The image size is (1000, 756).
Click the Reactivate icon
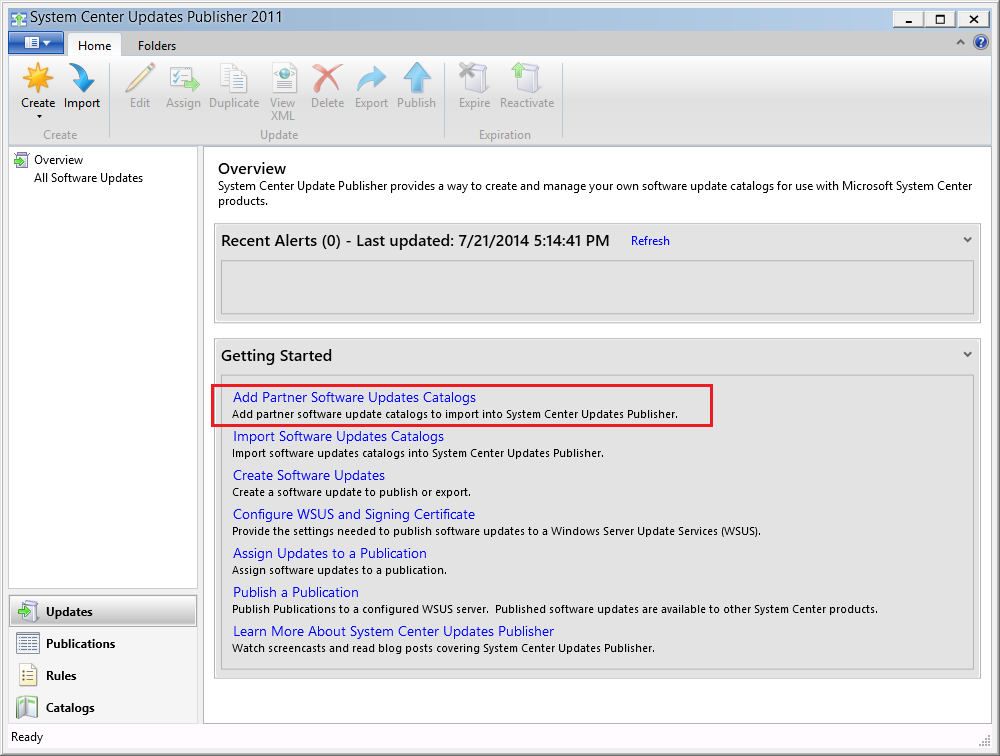pos(527,78)
